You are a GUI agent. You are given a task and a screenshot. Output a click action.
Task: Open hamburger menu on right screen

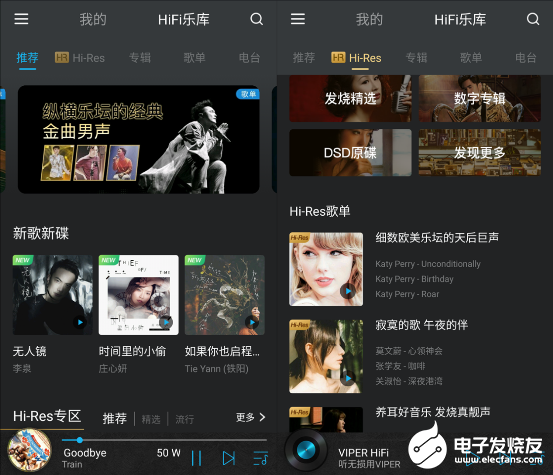point(298,19)
